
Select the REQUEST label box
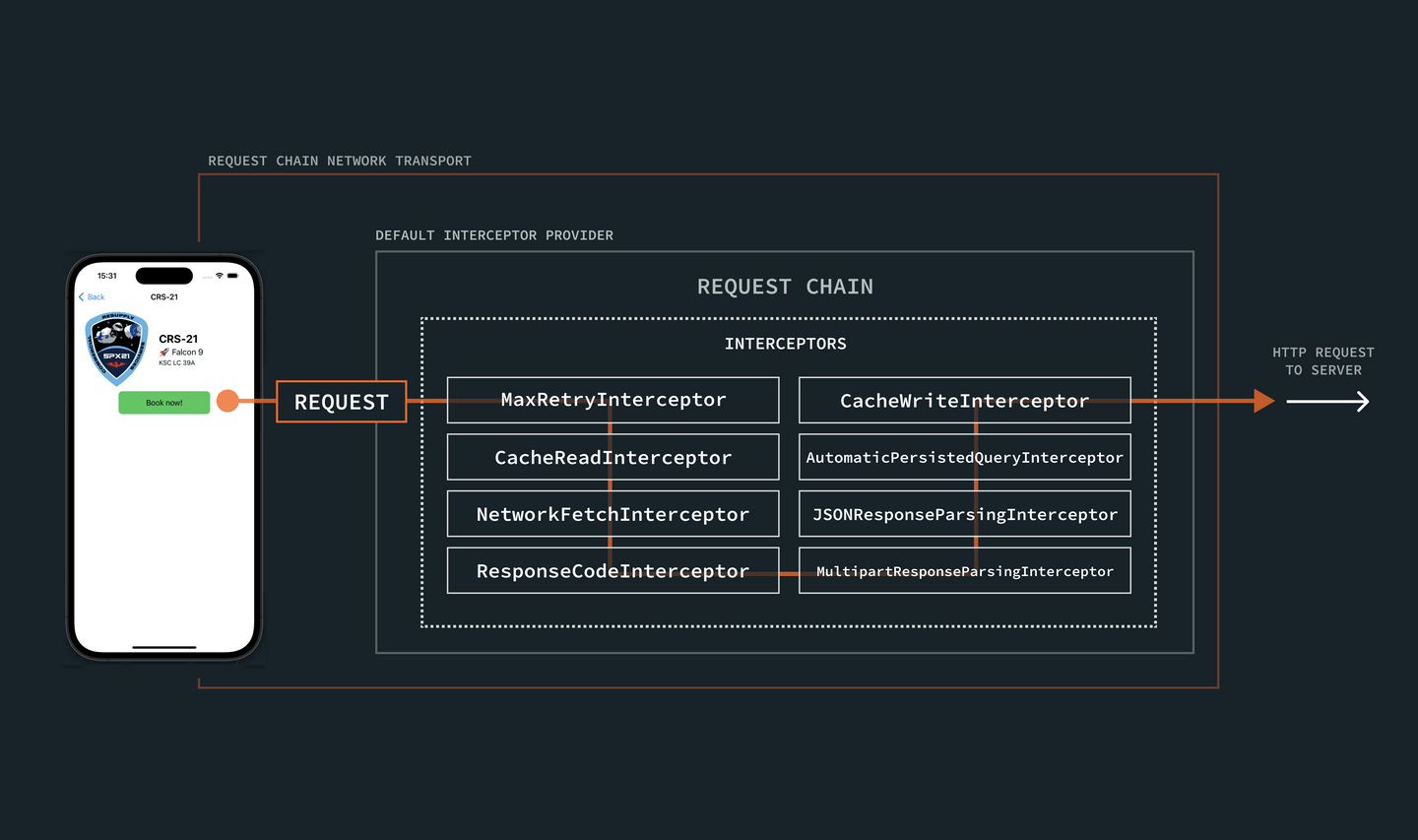pyautogui.click(x=341, y=402)
